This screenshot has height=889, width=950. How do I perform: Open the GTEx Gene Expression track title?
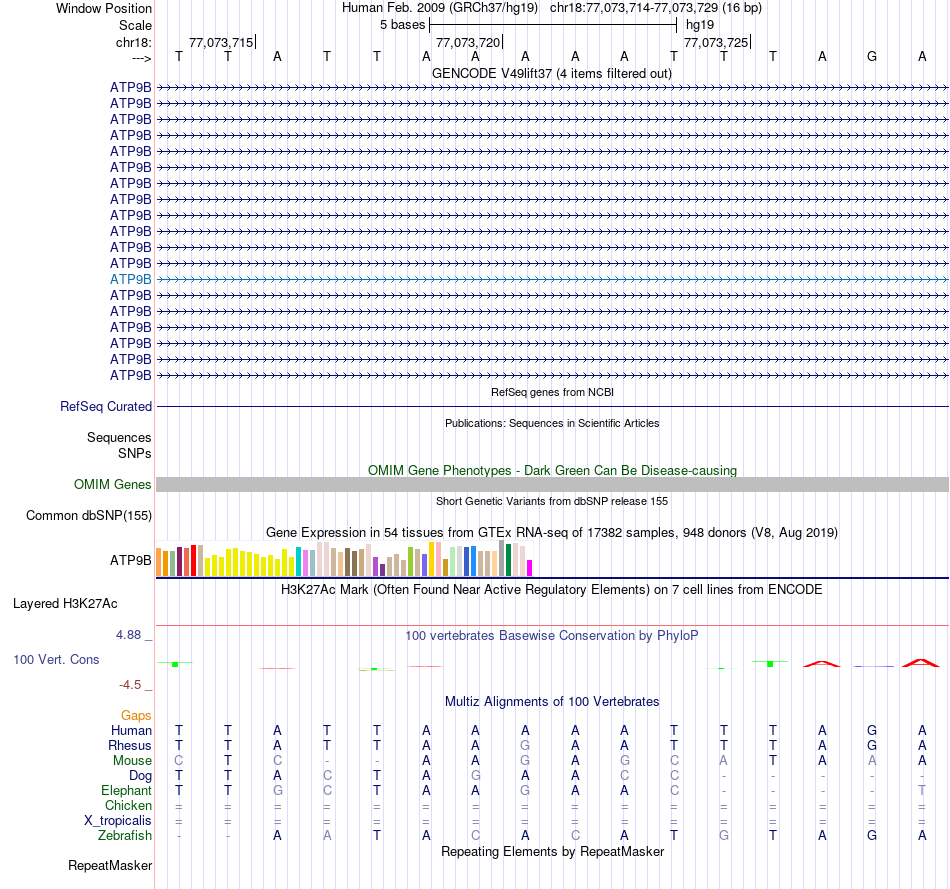(x=552, y=533)
